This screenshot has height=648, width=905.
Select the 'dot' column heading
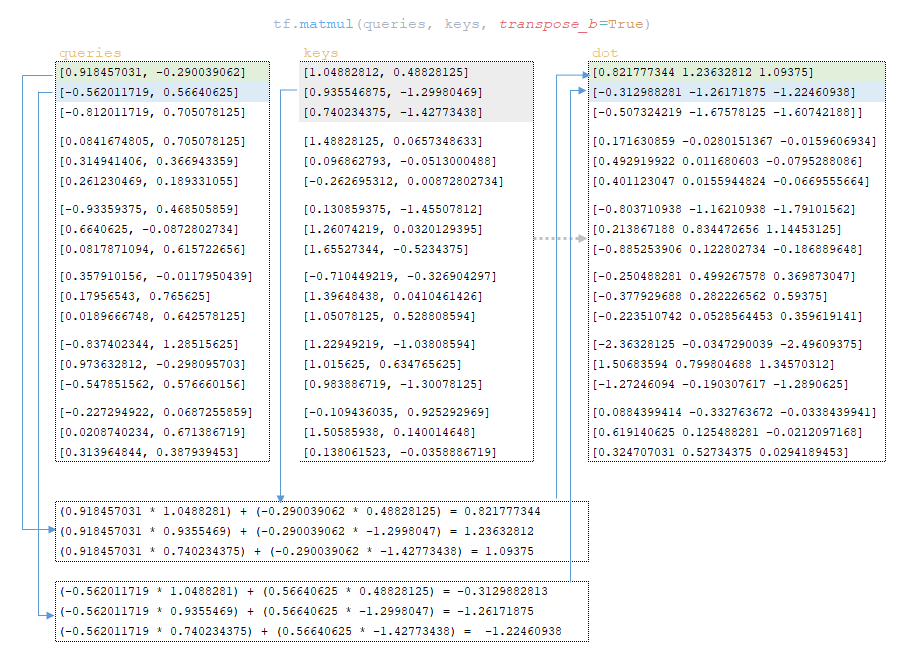coord(605,53)
